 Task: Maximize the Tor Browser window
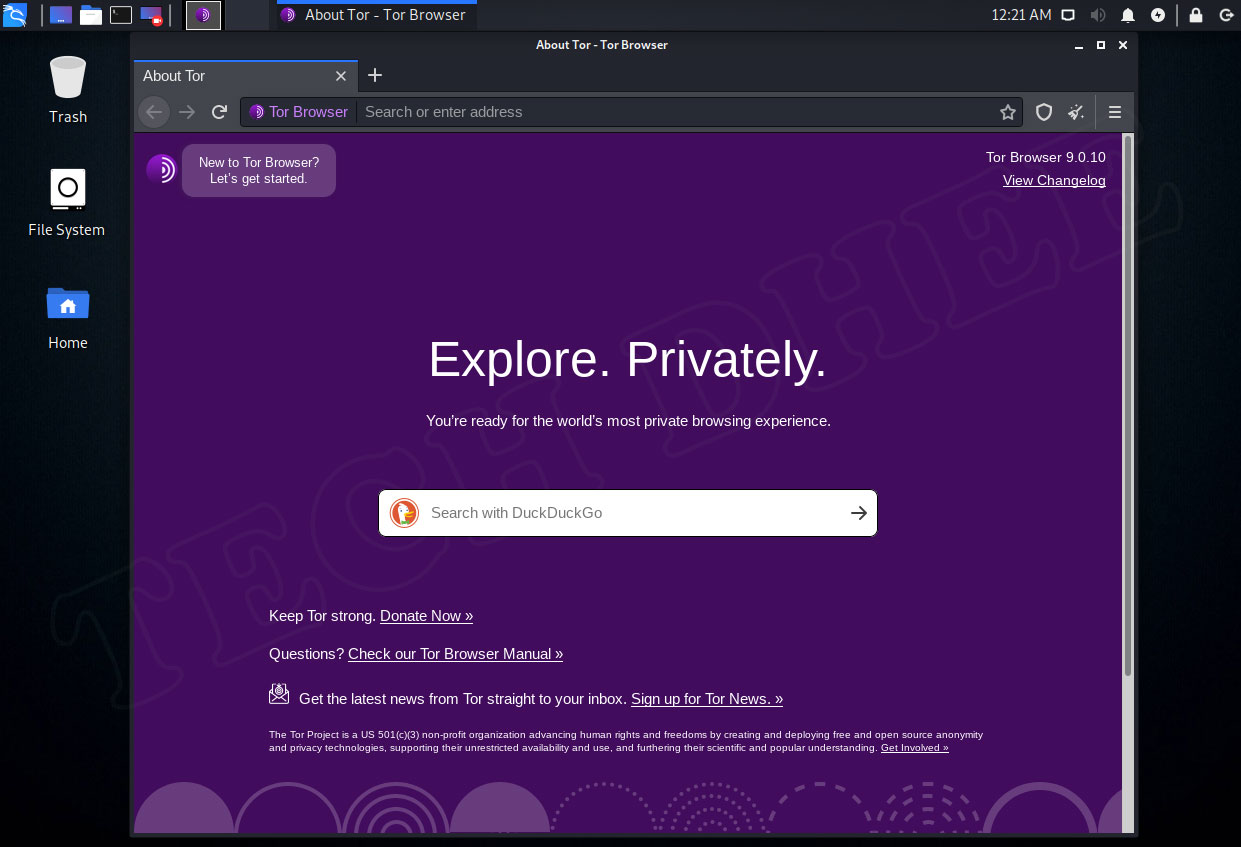1101,45
